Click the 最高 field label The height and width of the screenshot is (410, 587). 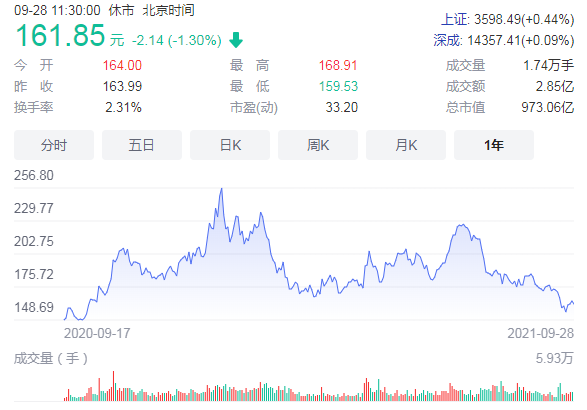click(x=249, y=65)
